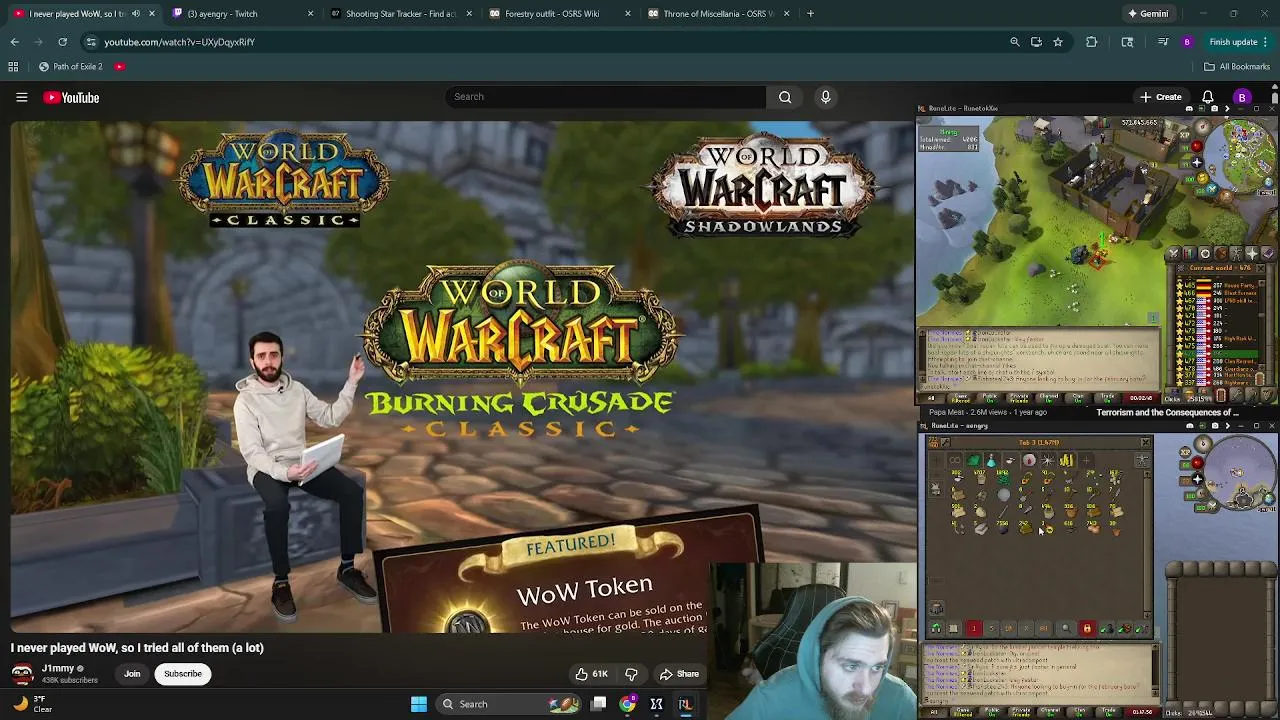Open the YouTube Create menu

tap(1161, 97)
